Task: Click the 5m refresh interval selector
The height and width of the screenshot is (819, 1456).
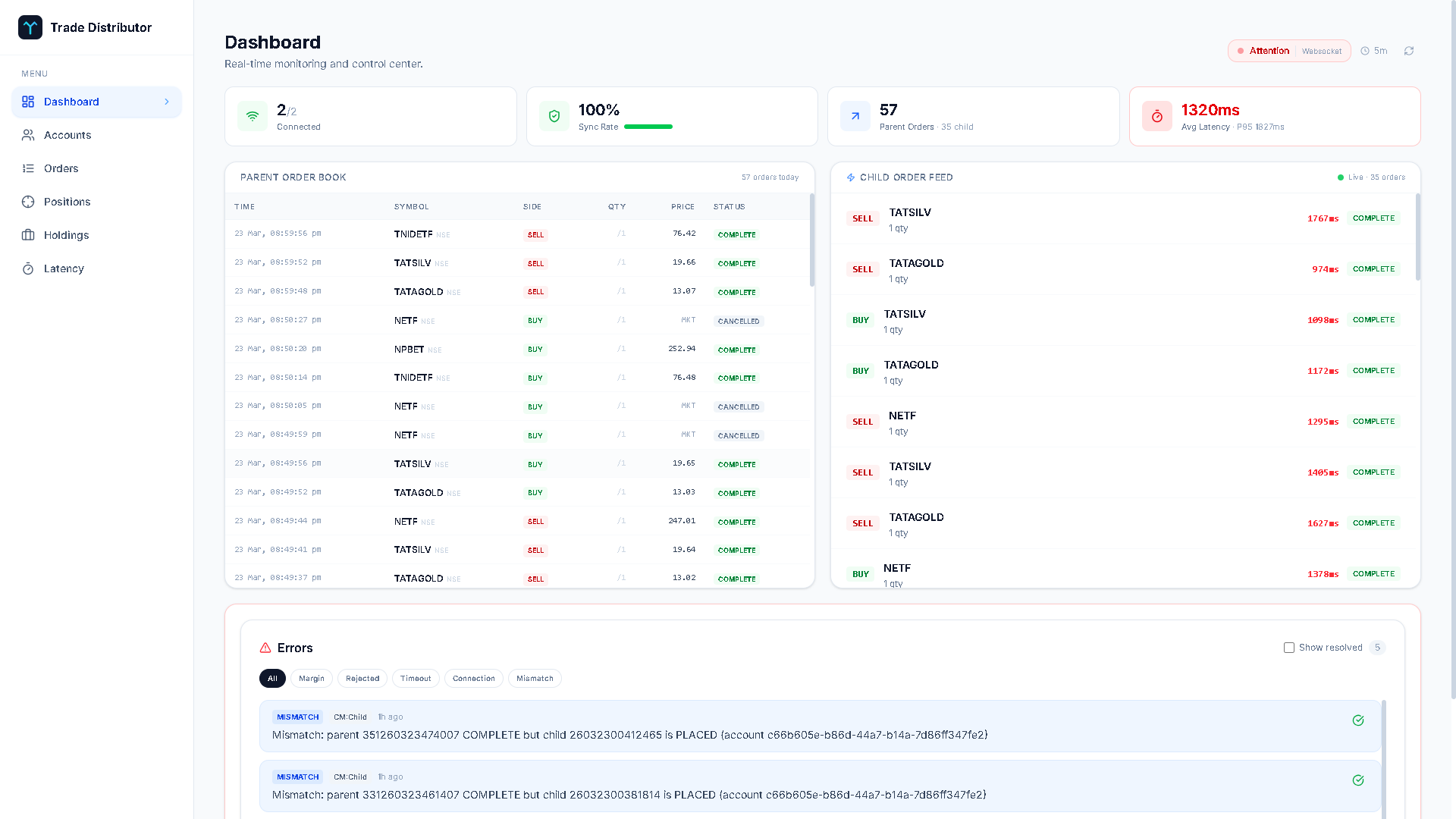Action: 1373,50
